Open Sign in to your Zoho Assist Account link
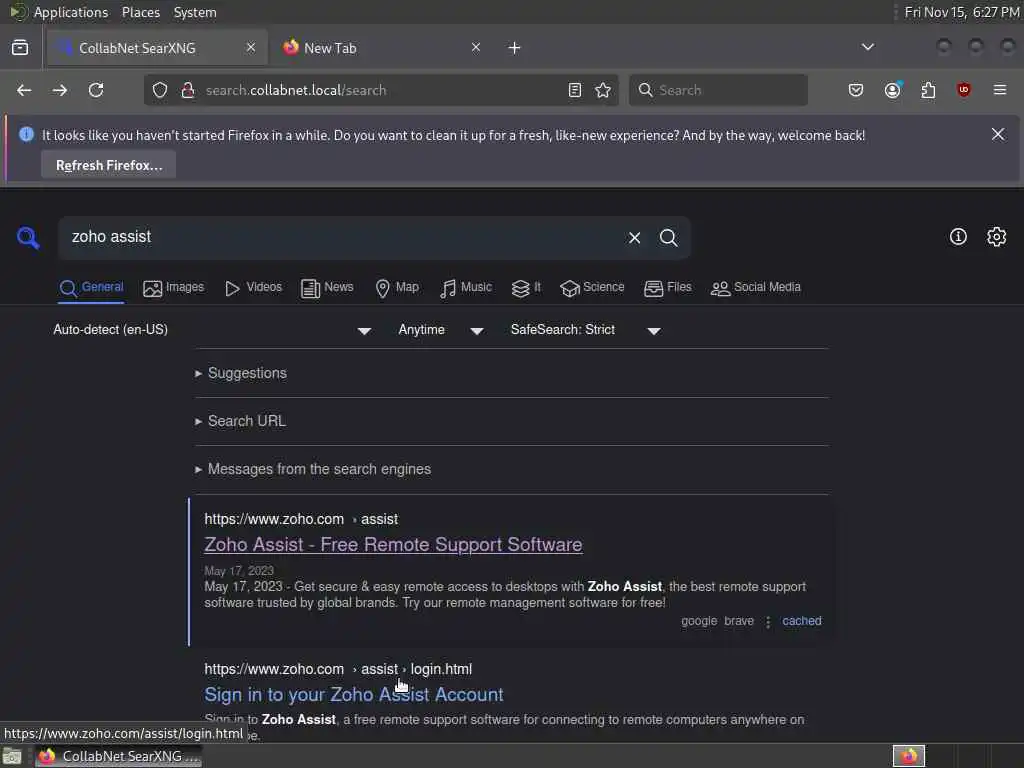This screenshot has height=768, width=1024. [x=354, y=694]
